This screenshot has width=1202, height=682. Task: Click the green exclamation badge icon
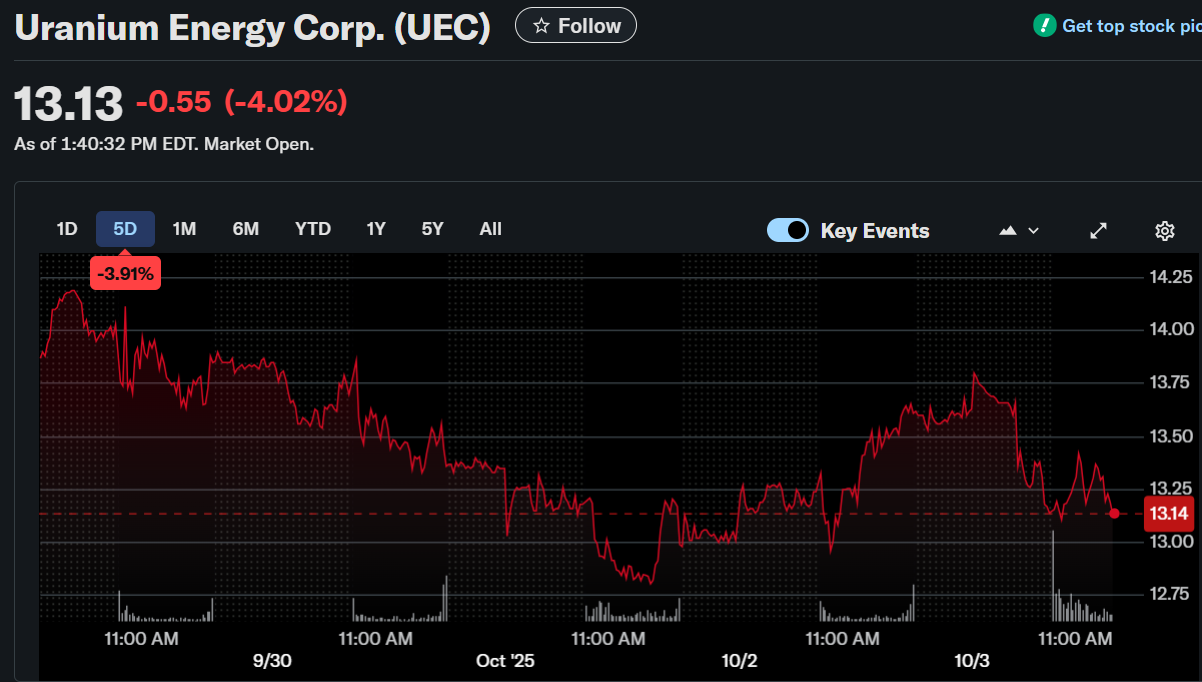click(x=1044, y=26)
